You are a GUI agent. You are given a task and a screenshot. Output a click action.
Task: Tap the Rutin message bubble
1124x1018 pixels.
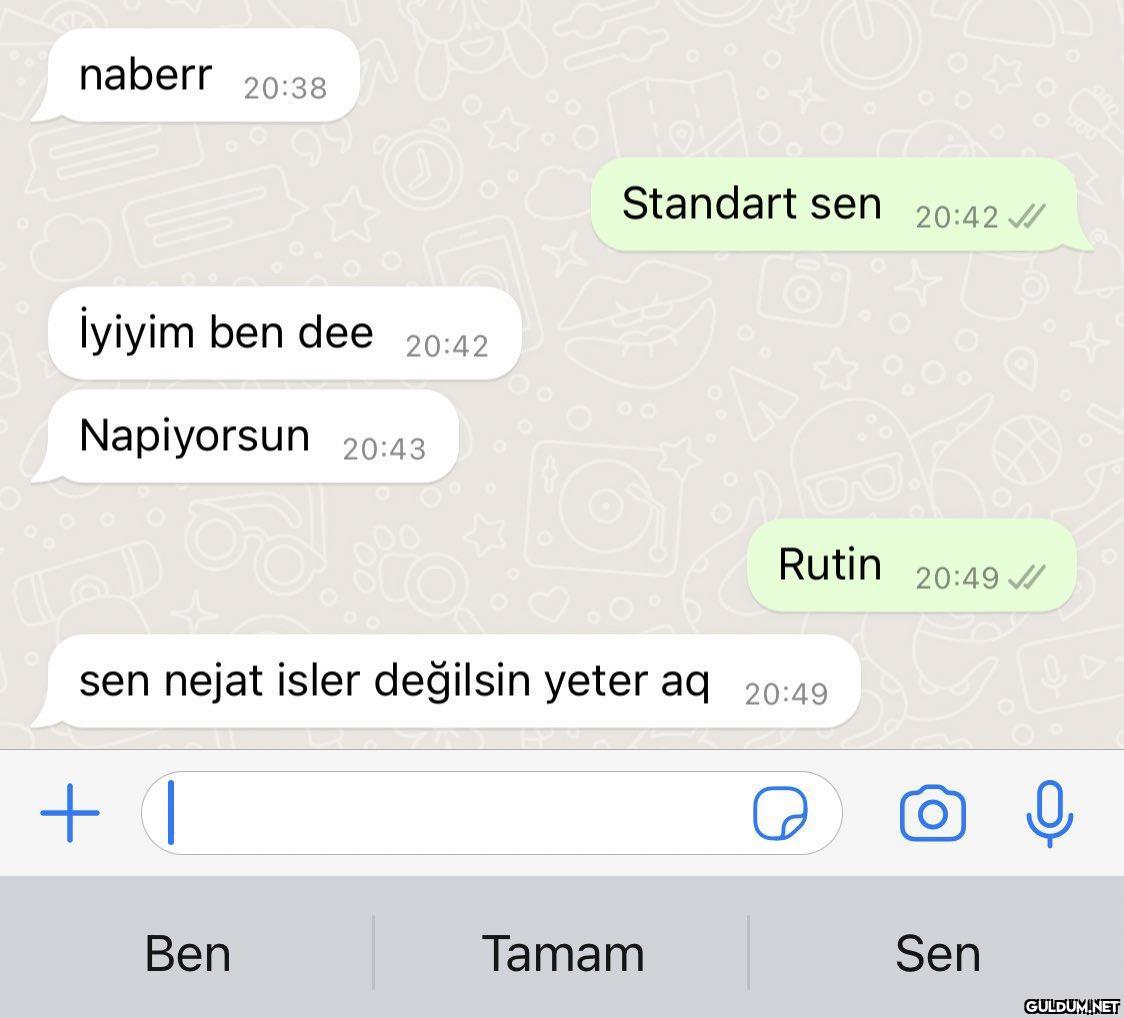[x=912, y=566]
